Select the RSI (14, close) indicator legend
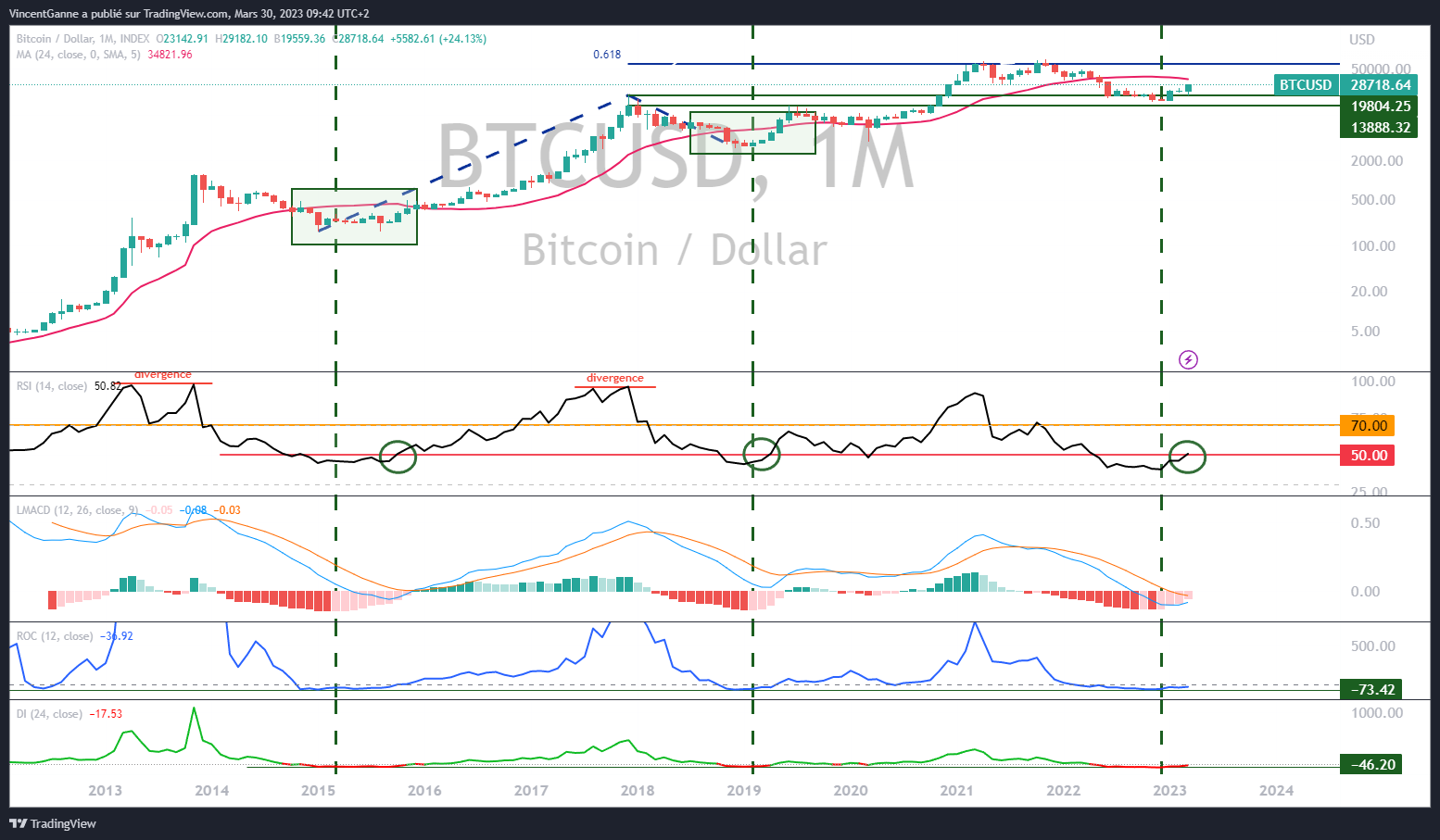The image size is (1440, 840). (x=52, y=386)
